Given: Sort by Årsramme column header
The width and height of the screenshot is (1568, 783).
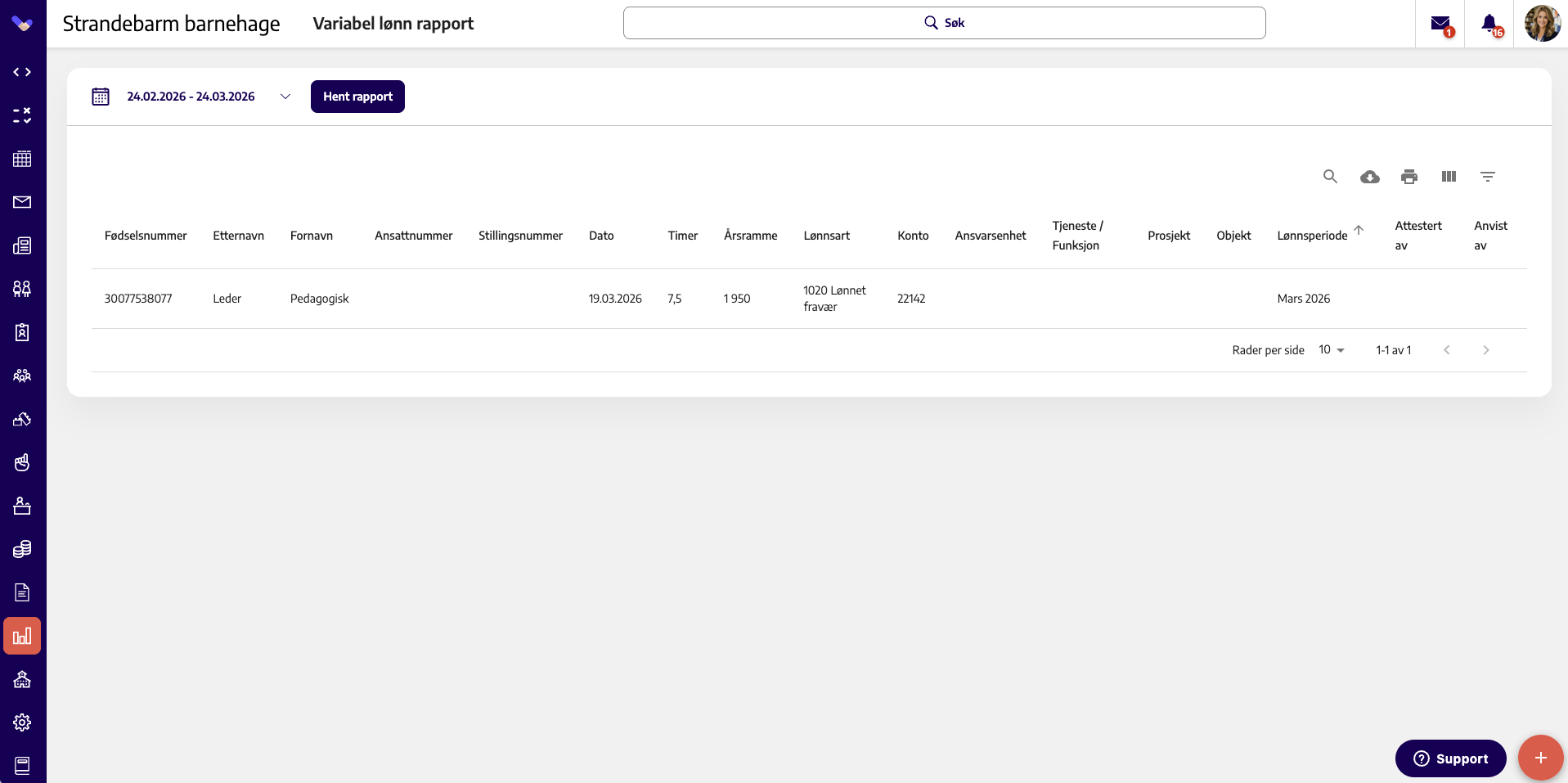Looking at the screenshot, I should (751, 236).
